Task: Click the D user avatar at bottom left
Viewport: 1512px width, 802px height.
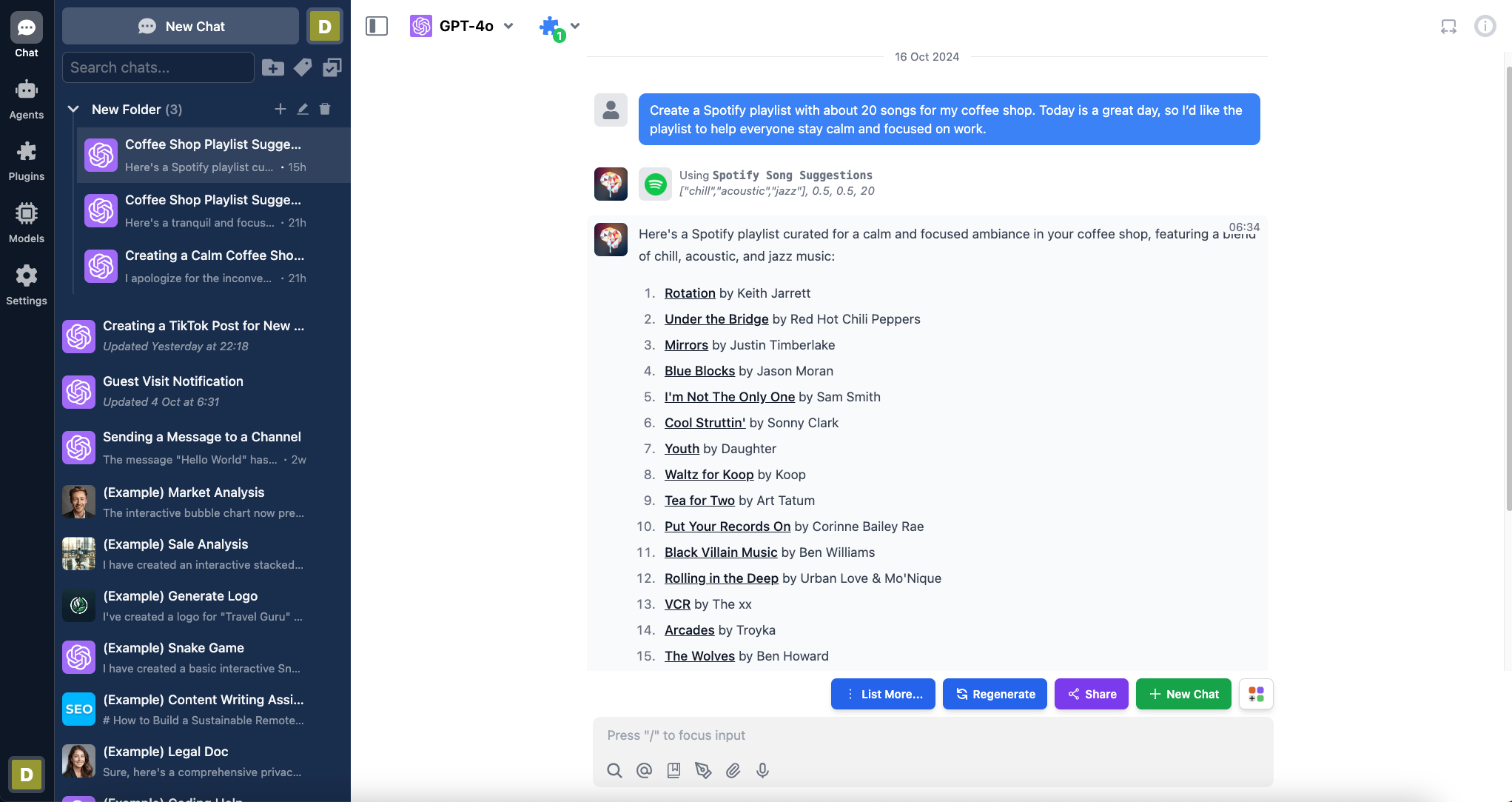Action: (x=27, y=775)
